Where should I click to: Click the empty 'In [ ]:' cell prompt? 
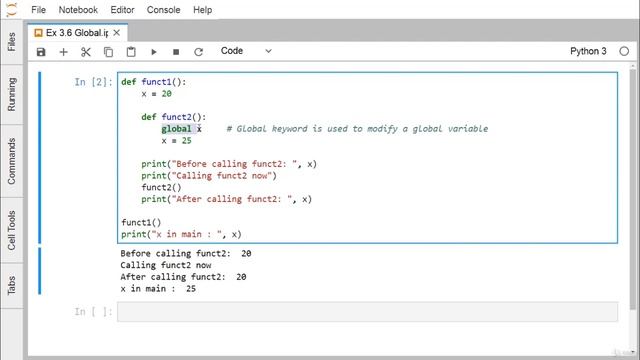93,312
